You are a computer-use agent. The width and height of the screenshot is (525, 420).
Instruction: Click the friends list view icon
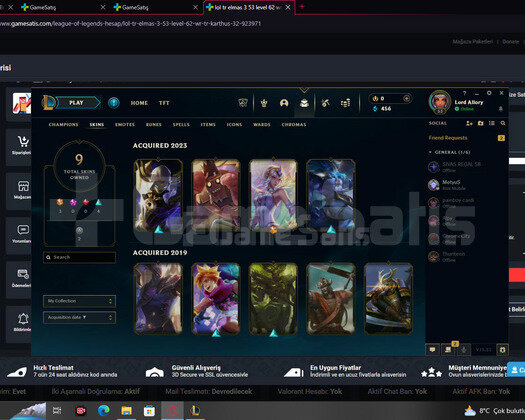click(492, 123)
